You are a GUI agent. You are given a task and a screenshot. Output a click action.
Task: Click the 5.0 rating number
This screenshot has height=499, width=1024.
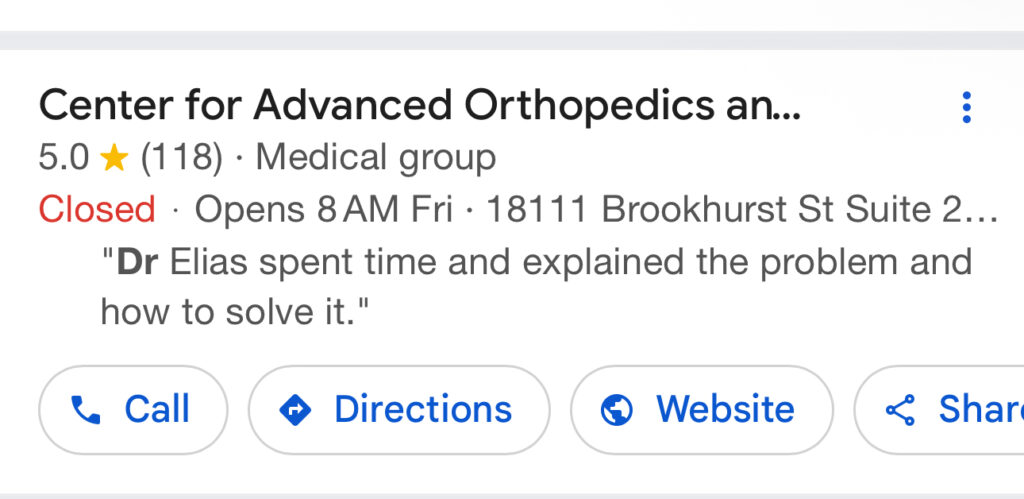coord(63,157)
